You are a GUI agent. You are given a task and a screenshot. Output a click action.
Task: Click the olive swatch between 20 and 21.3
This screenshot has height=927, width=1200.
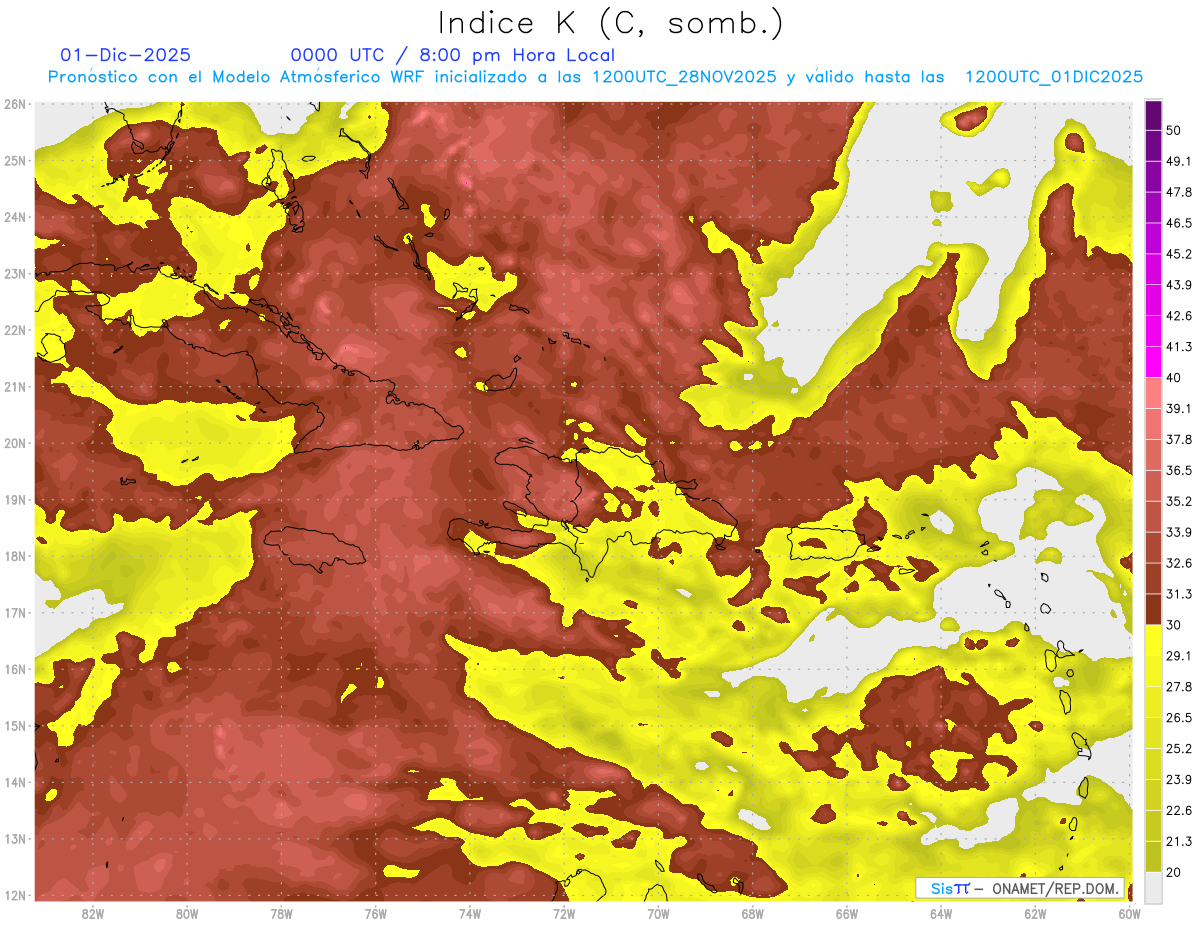click(1153, 856)
